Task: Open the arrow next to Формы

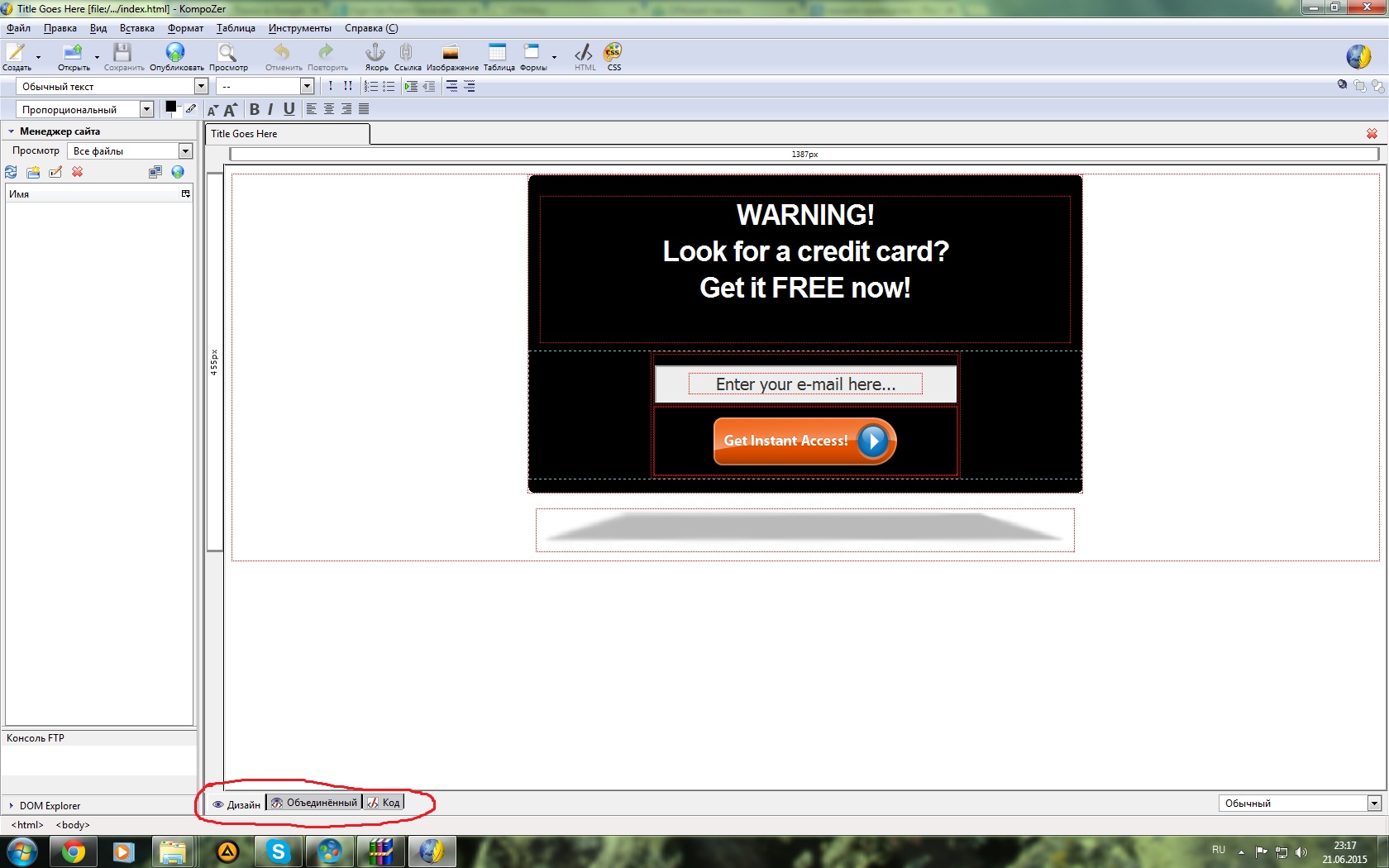Action: pos(554,57)
